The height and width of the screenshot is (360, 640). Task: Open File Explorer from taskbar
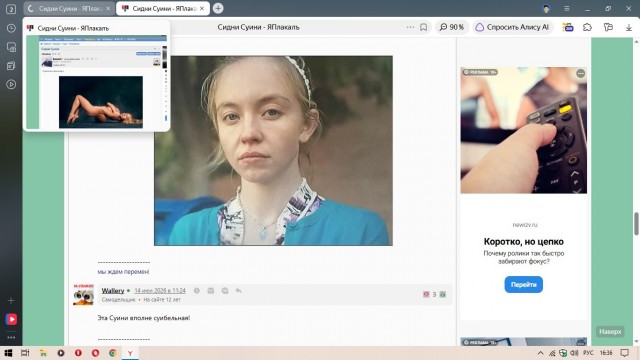pos(43,353)
